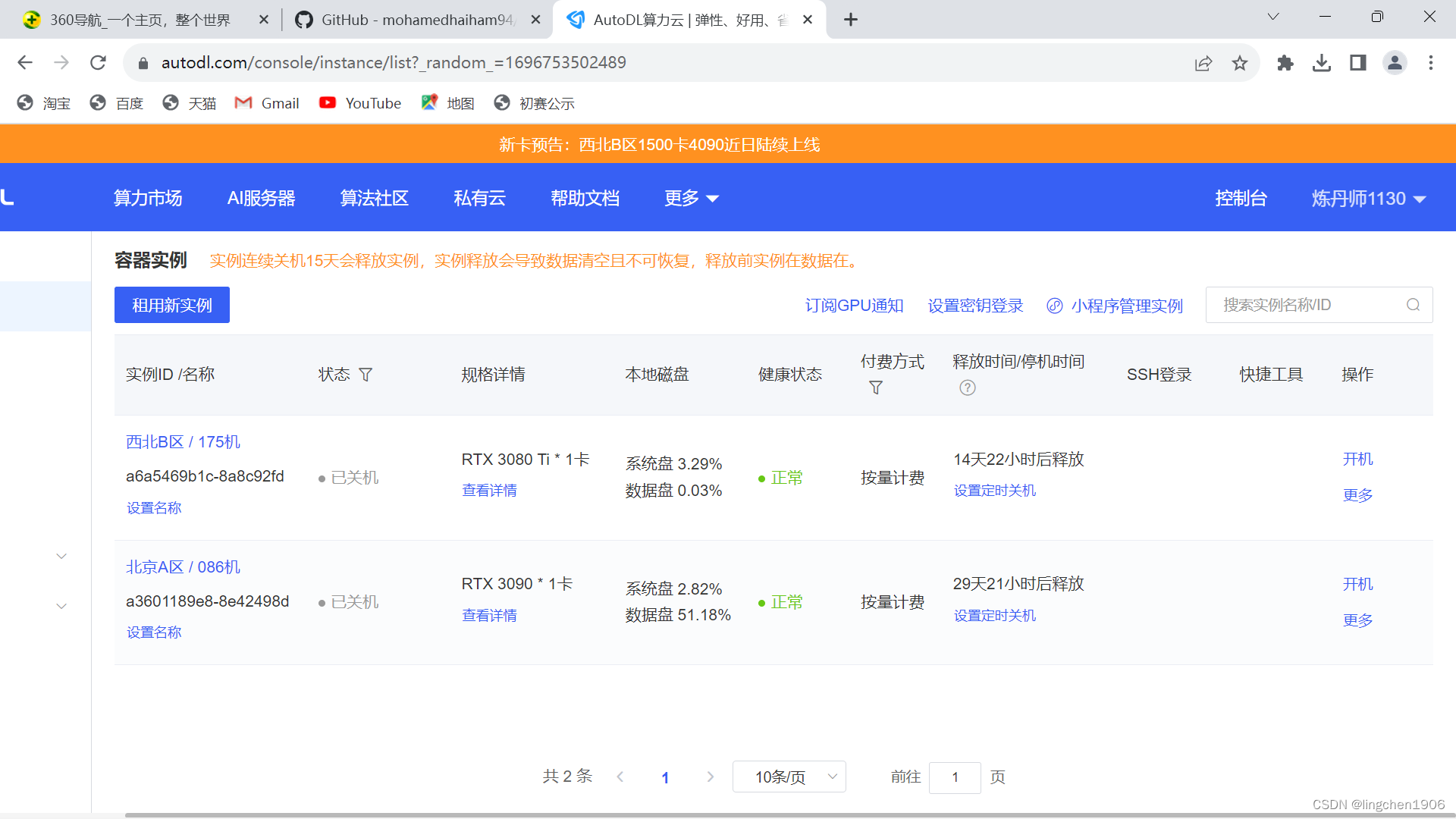Screen dimensions: 1456x819
Task: Click the status column filter icon
Action: (366, 375)
